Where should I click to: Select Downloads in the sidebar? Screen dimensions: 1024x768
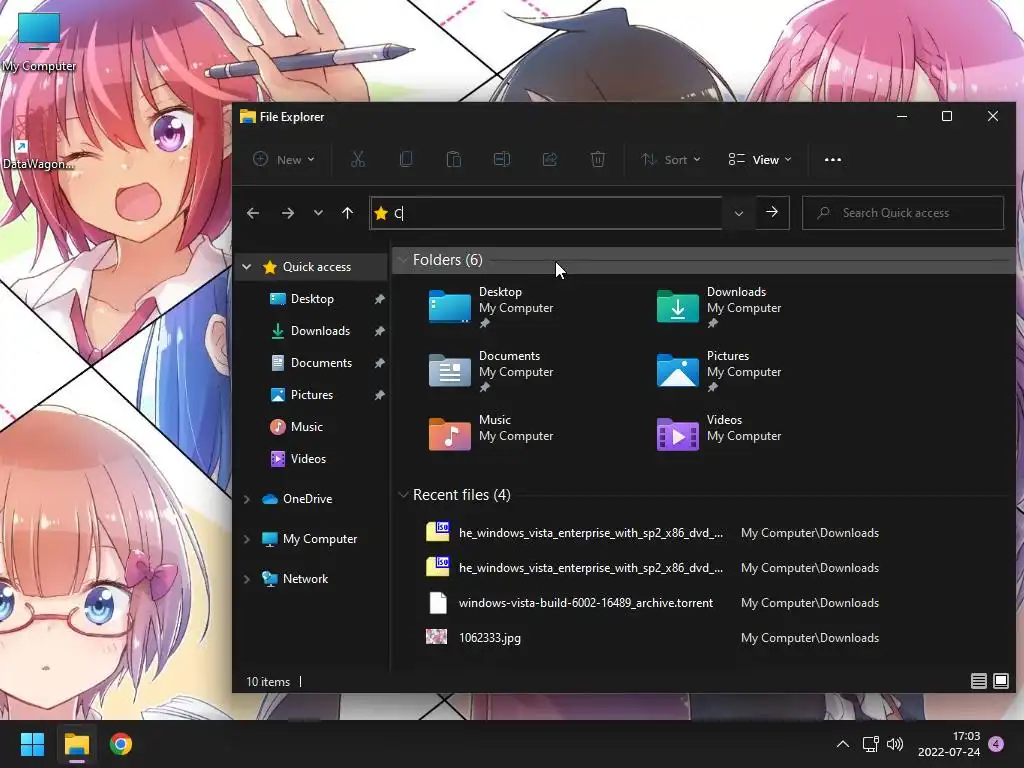click(320, 330)
